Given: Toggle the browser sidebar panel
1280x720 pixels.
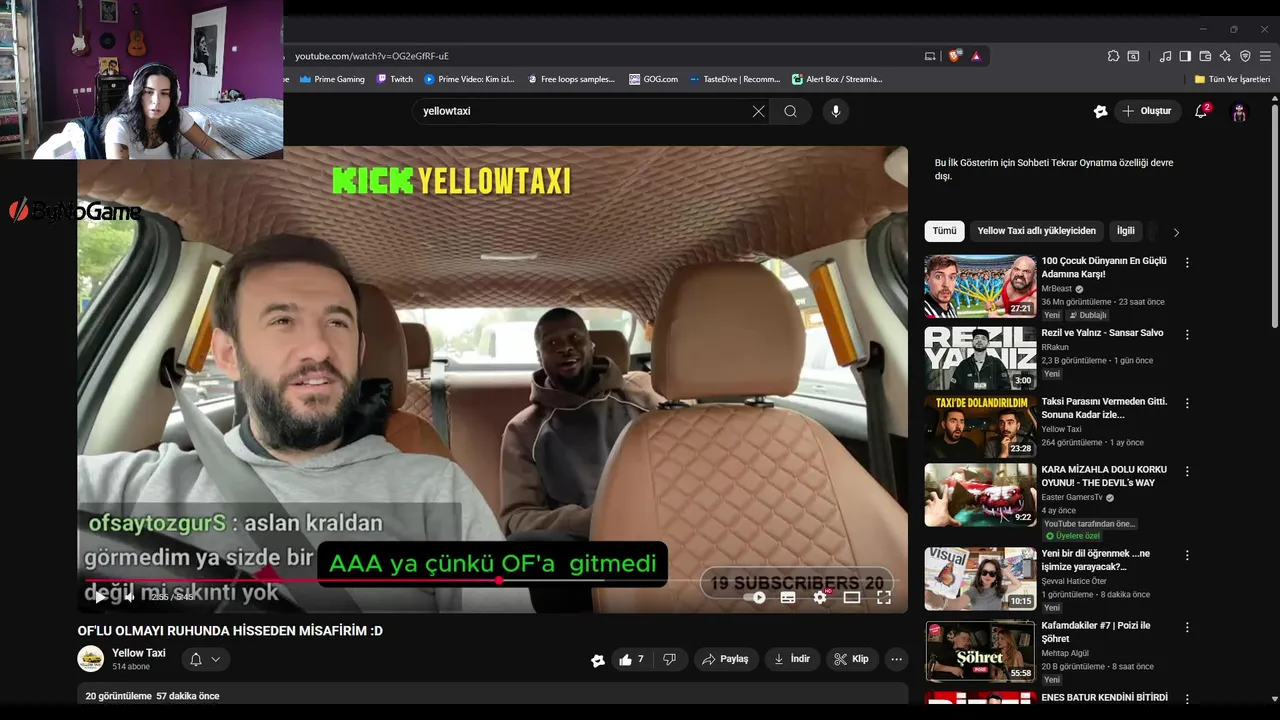Looking at the screenshot, I should tap(1185, 56).
